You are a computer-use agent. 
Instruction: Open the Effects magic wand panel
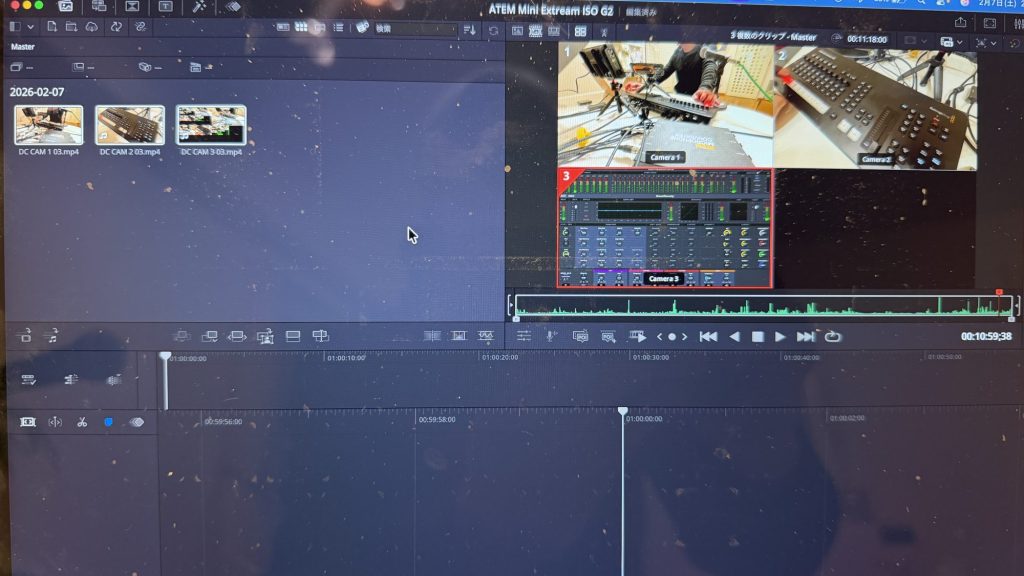pyautogui.click(x=199, y=6)
